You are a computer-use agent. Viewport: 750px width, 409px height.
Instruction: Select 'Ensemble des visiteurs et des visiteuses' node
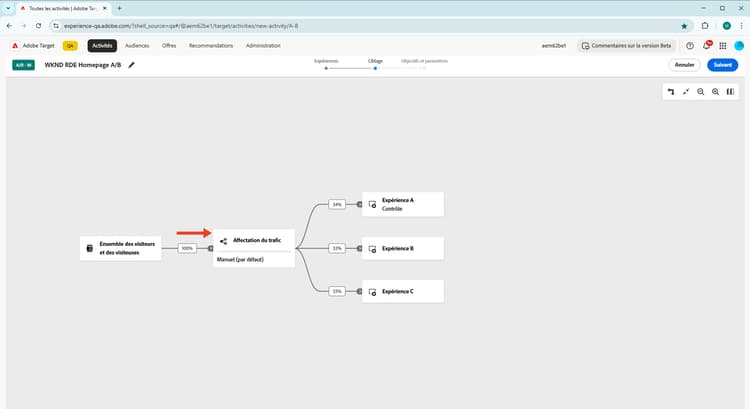pyautogui.click(x=121, y=248)
